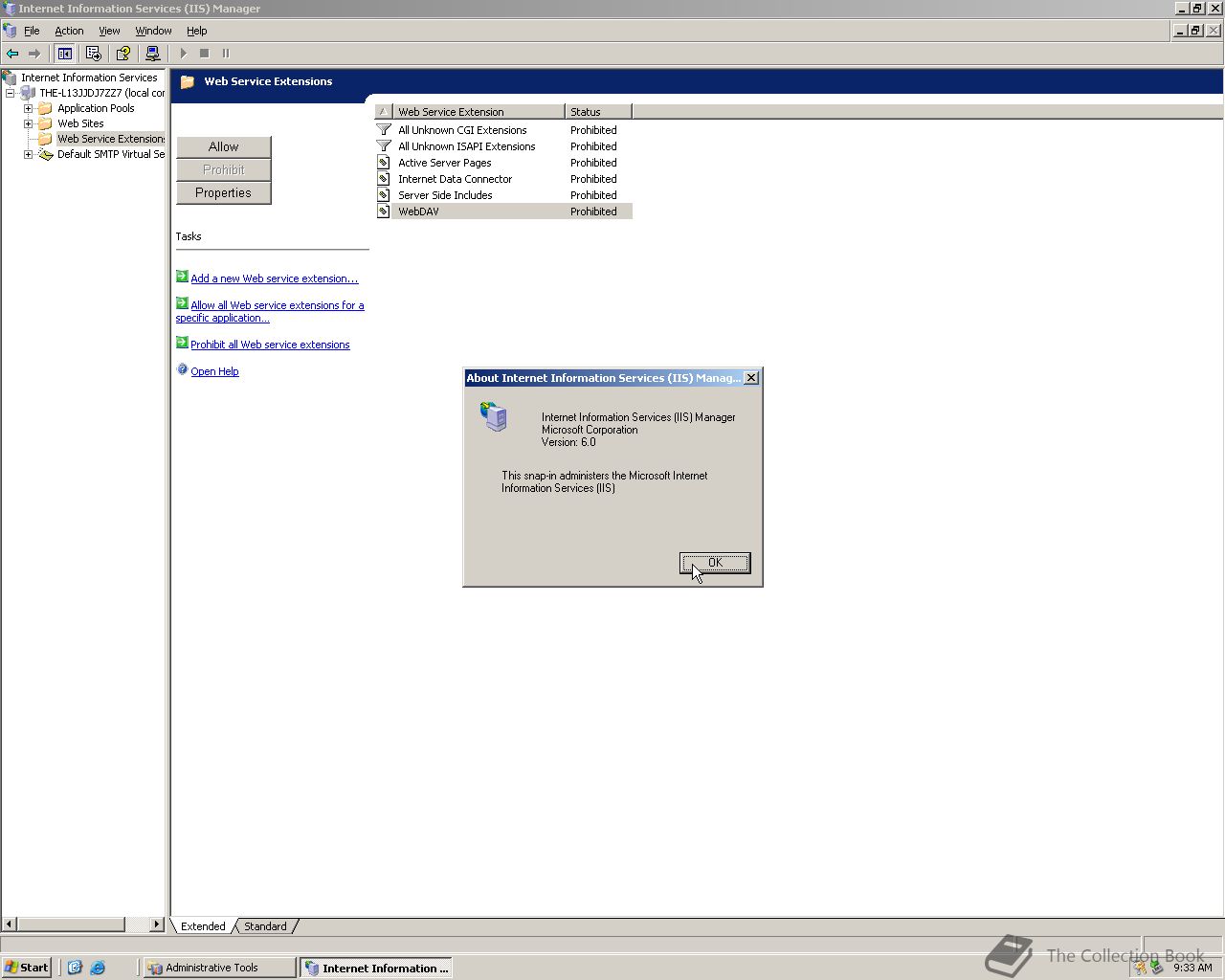The height and width of the screenshot is (980, 1225).
Task: Toggle Show/Hide Console Tree toolbar icon
Action: point(65,54)
